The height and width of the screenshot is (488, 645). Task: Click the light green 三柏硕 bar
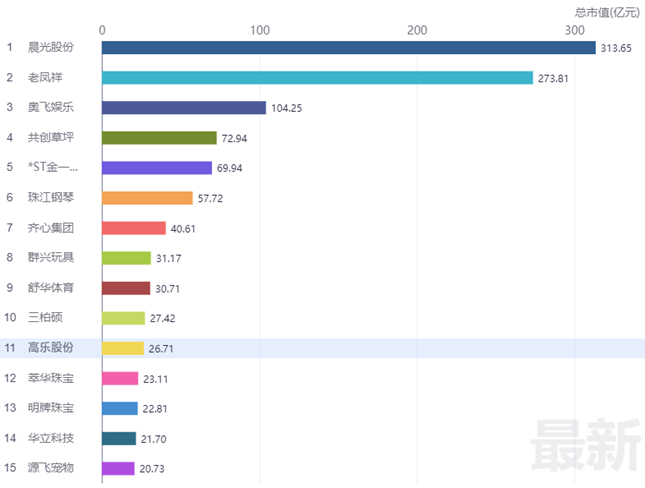tap(124, 318)
